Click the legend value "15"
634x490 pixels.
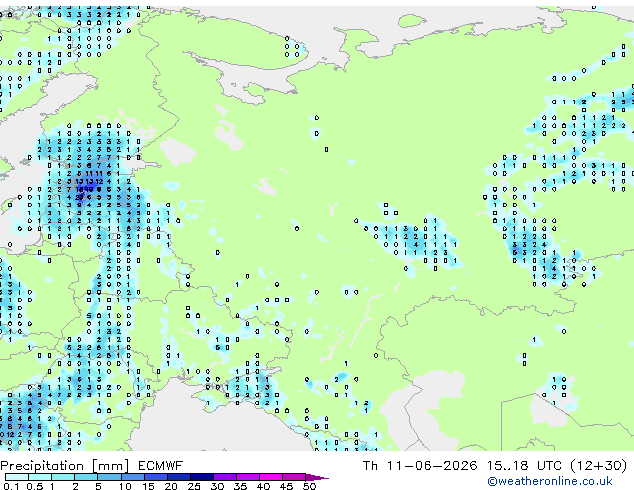coord(148,486)
